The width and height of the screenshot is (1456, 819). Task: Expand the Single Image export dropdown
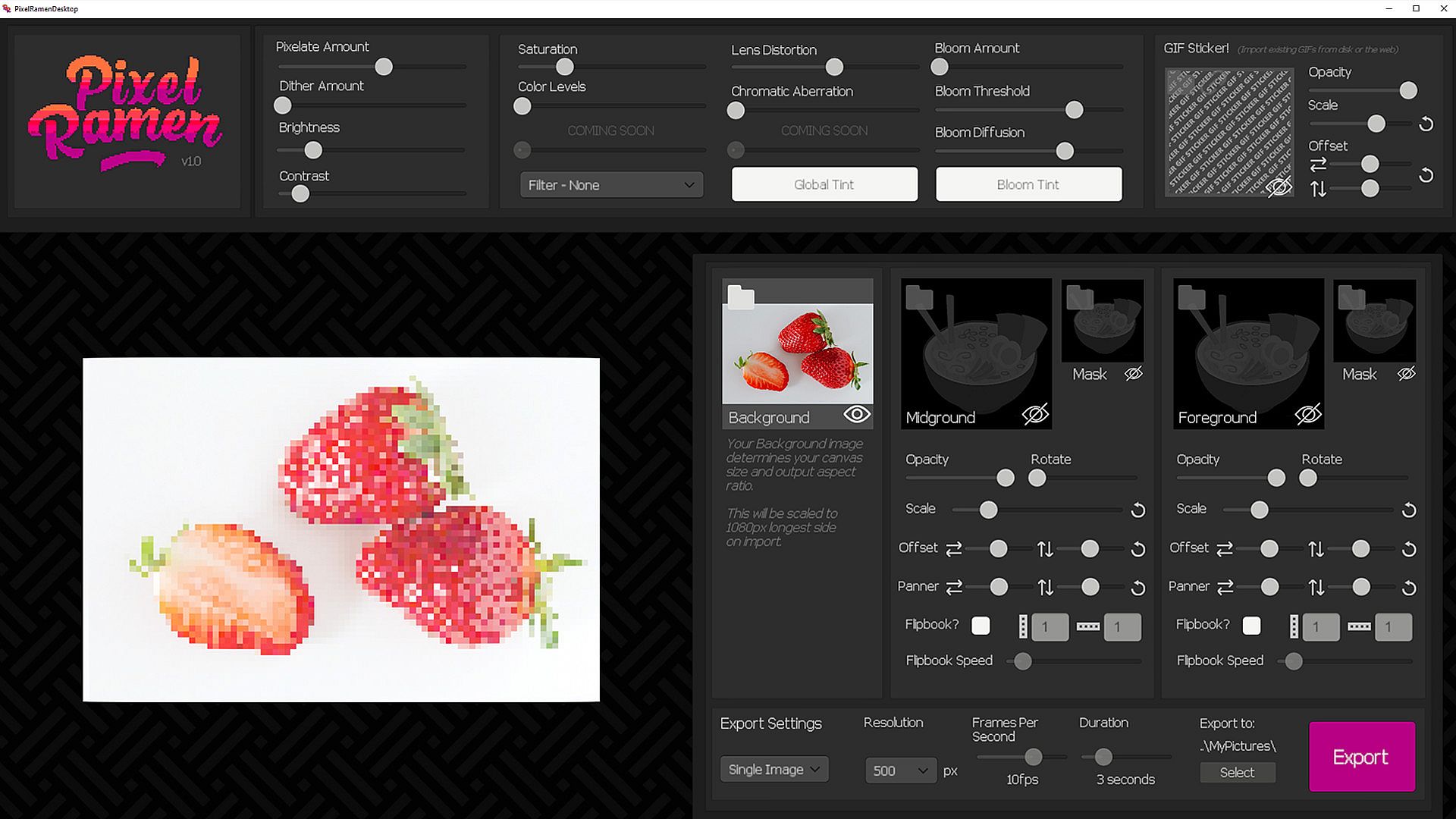tap(773, 770)
